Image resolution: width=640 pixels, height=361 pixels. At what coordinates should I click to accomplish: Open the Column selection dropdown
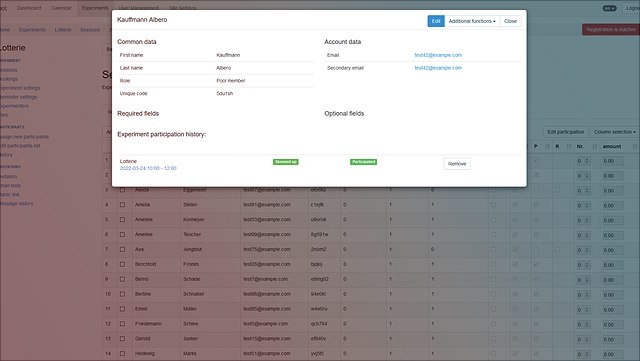pos(614,132)
